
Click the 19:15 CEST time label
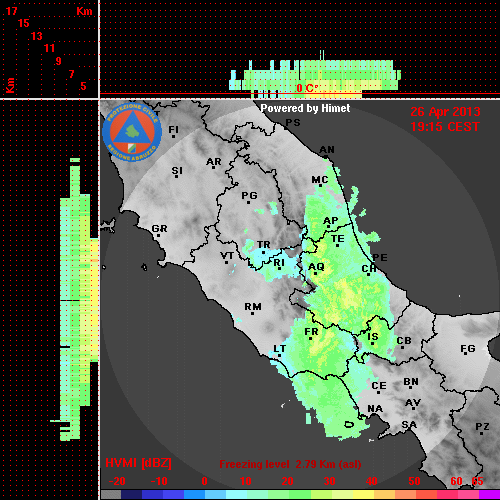(x=445, y=127)
